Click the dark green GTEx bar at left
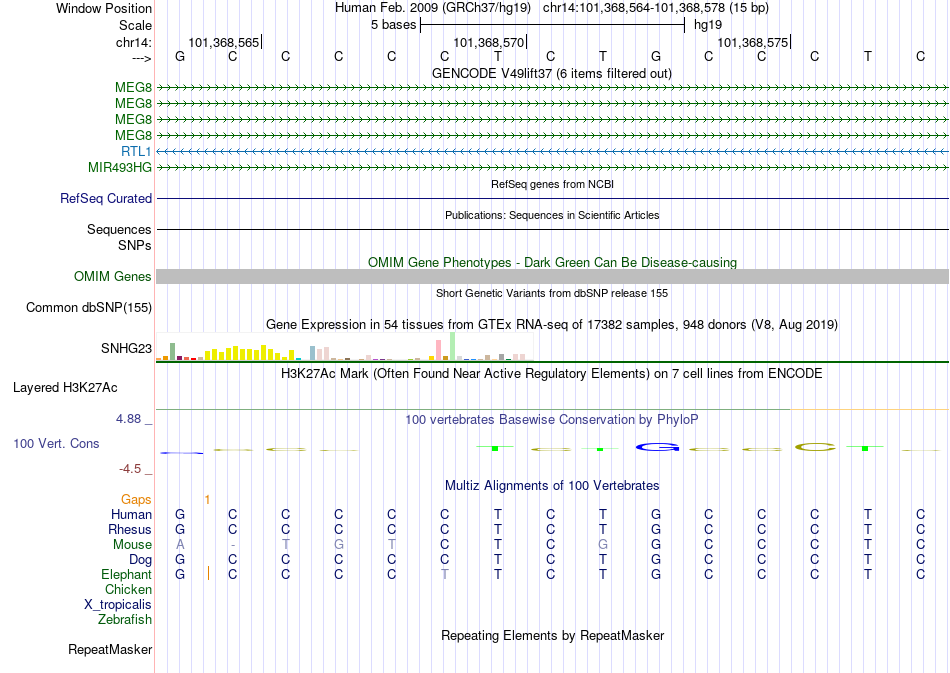950x673 pixels. coord(172,352)
